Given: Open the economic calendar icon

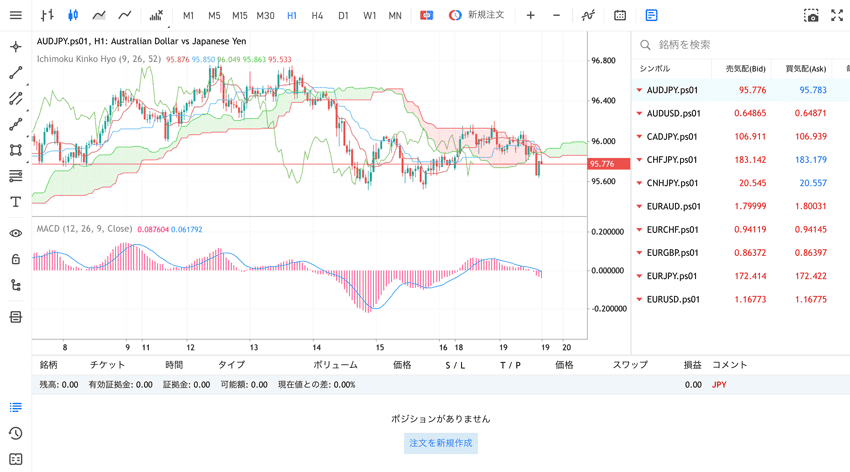Looking at the screenshot, I should click(620, 15).
